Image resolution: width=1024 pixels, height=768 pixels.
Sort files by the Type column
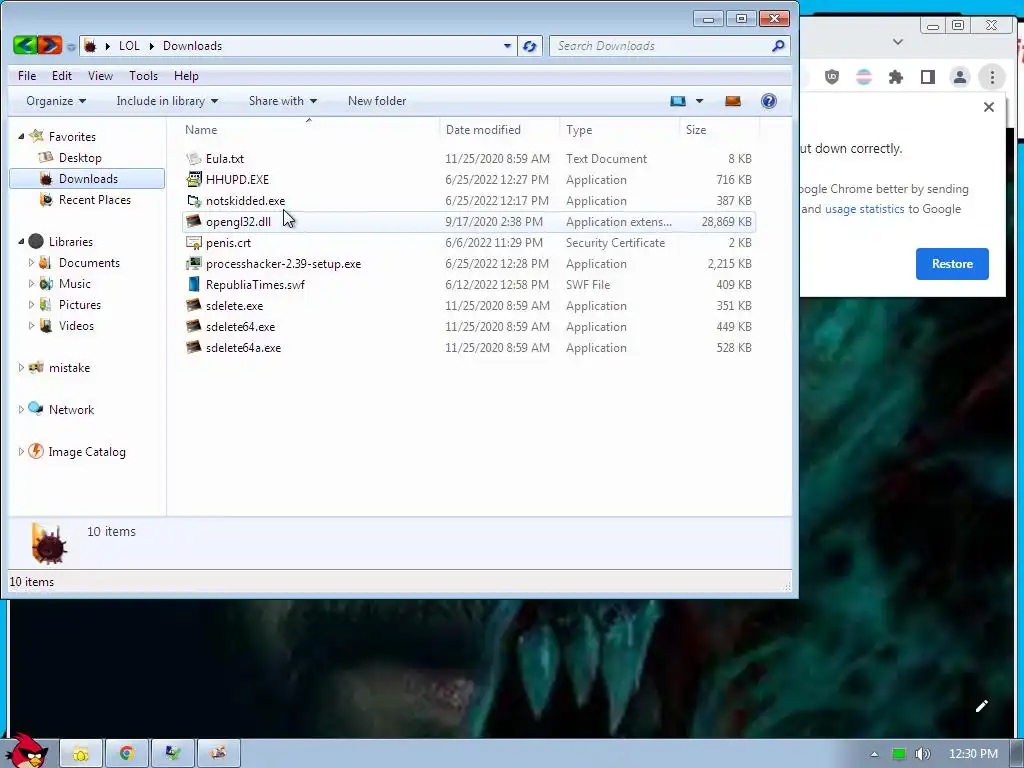[x=579, y=129]
